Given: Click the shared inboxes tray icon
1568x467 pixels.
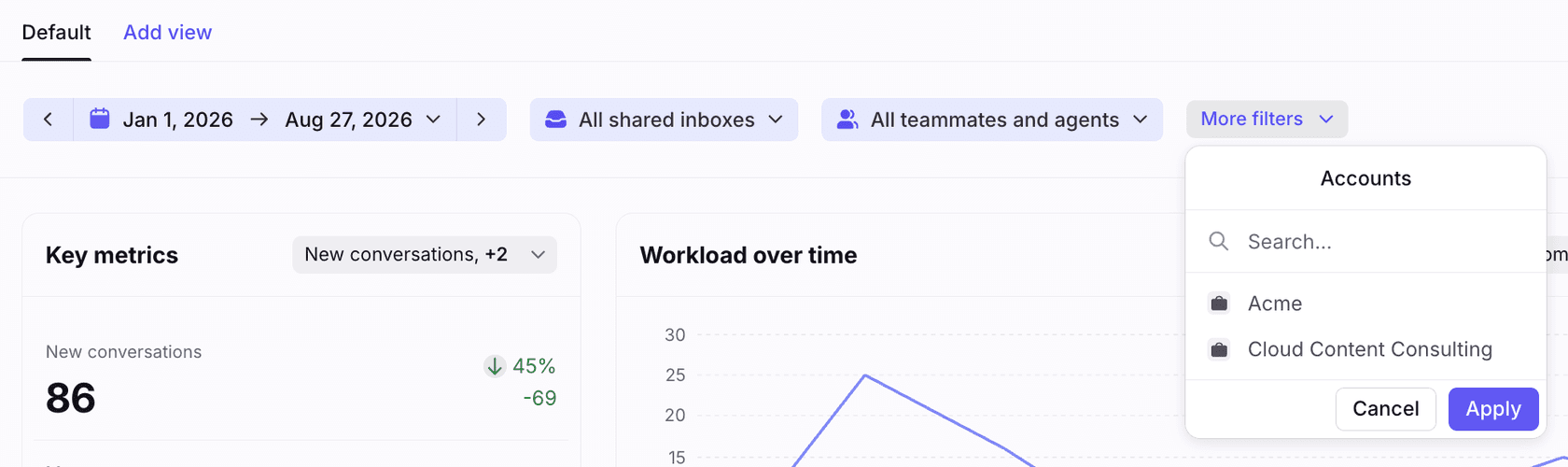Looking at the screenshot, I should tap(555, 120).
